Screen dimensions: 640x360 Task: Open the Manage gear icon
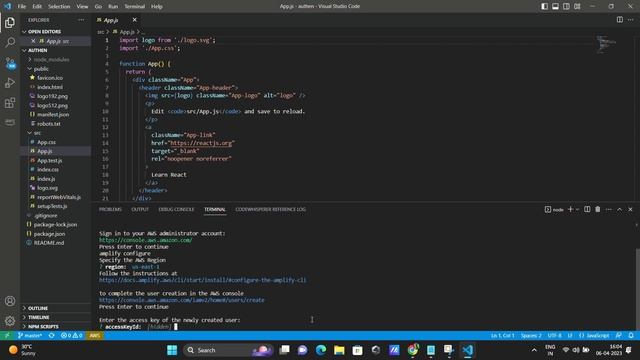click(x=10, y=321)
